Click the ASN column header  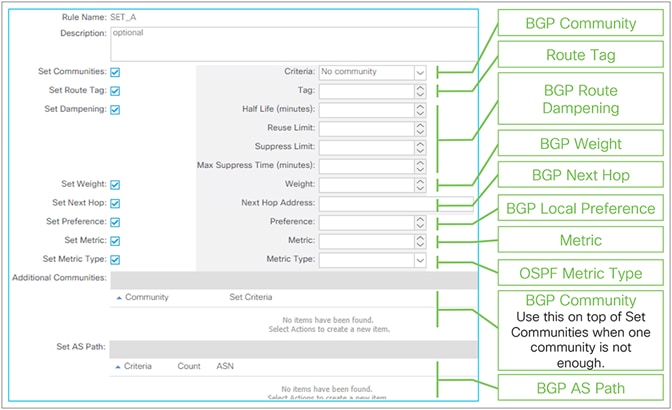[225, 367]
